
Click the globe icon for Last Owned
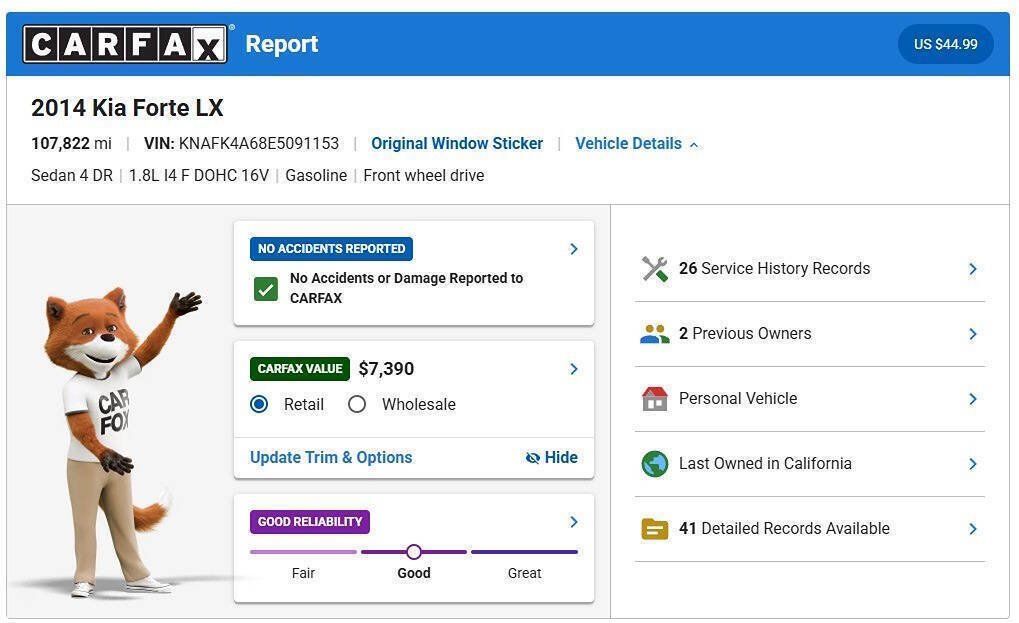pos(654,464)
